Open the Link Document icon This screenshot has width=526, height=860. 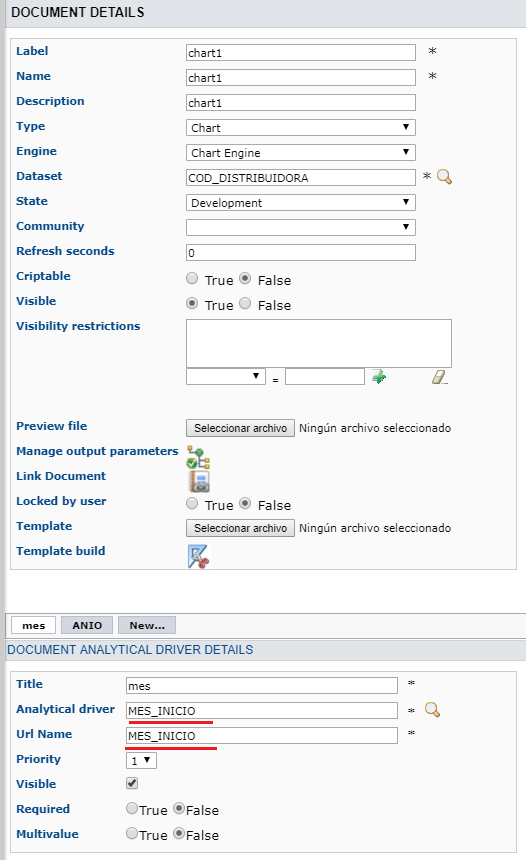199,481
